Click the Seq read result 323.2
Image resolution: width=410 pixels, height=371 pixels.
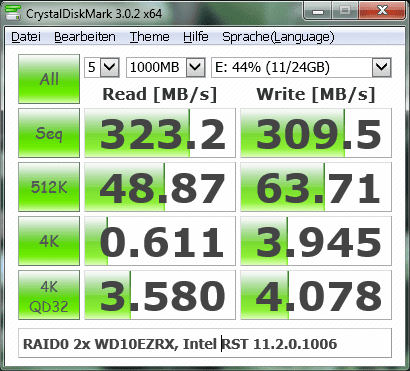pos(160,133)
